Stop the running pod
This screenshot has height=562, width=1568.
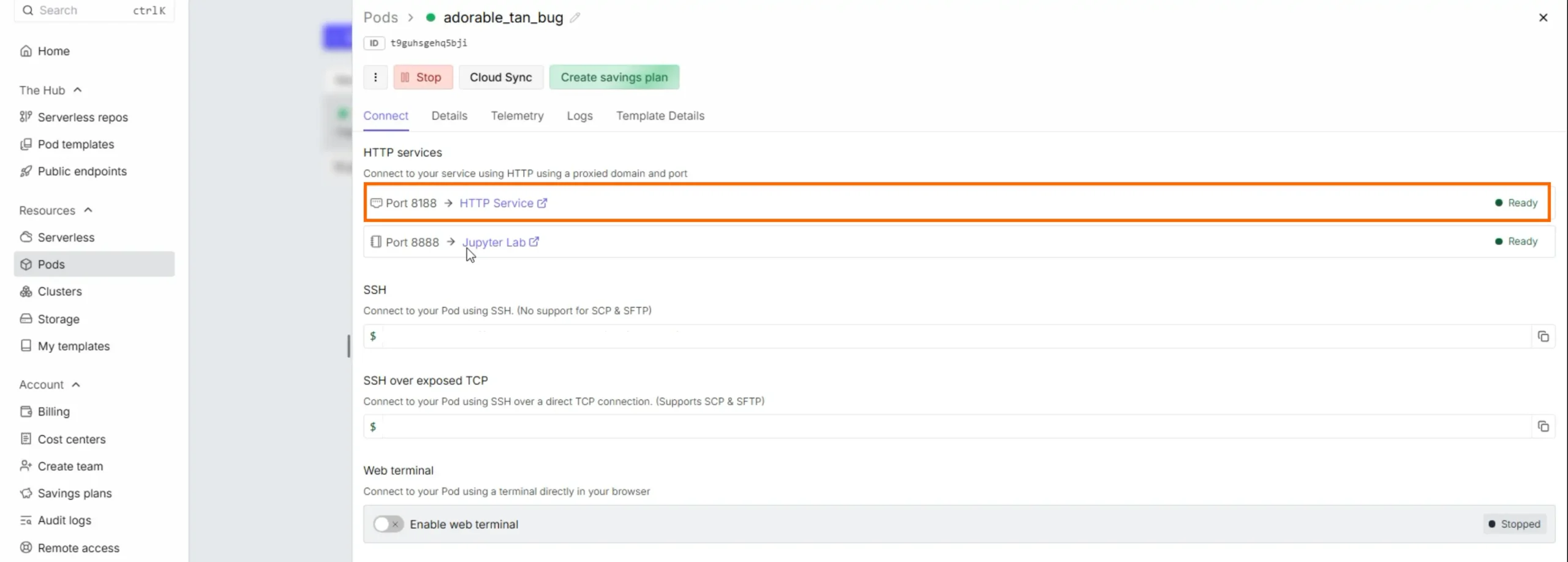pos(423,77)
